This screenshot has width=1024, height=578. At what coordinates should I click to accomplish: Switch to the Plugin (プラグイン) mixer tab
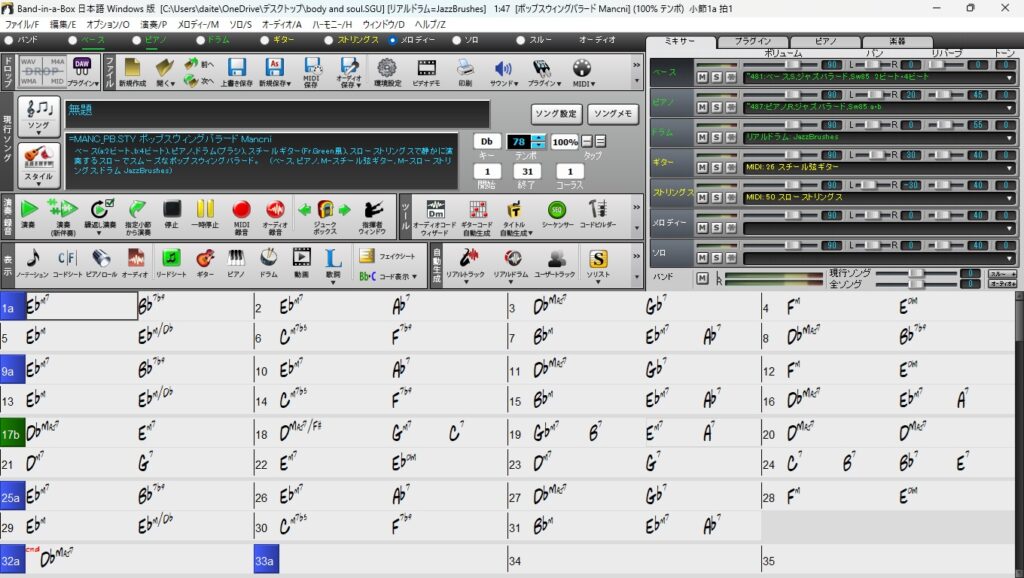tap(752, 41)
